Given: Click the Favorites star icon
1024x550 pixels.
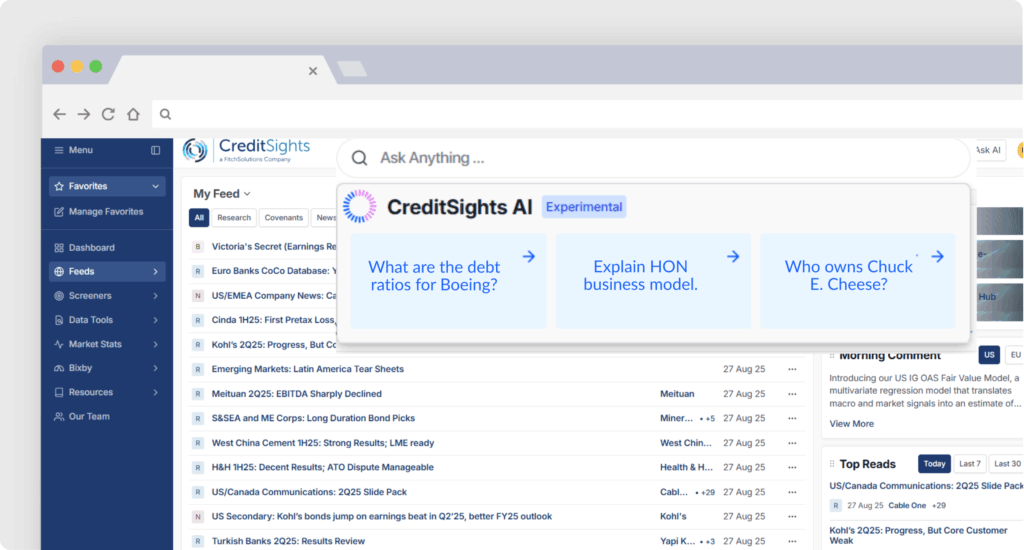Looking at the screenshot, I should pos(59,186).
